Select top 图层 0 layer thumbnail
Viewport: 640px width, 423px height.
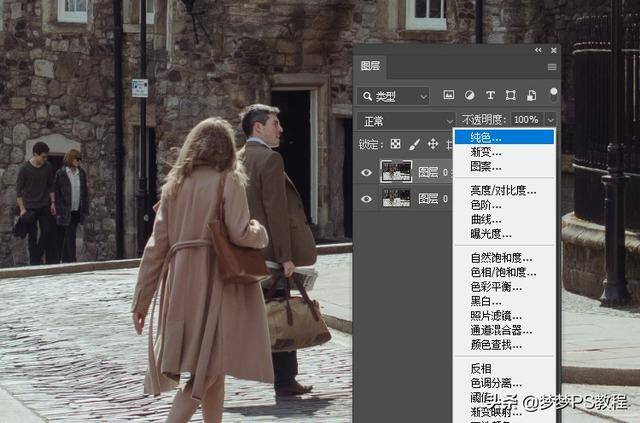(396, 171)
